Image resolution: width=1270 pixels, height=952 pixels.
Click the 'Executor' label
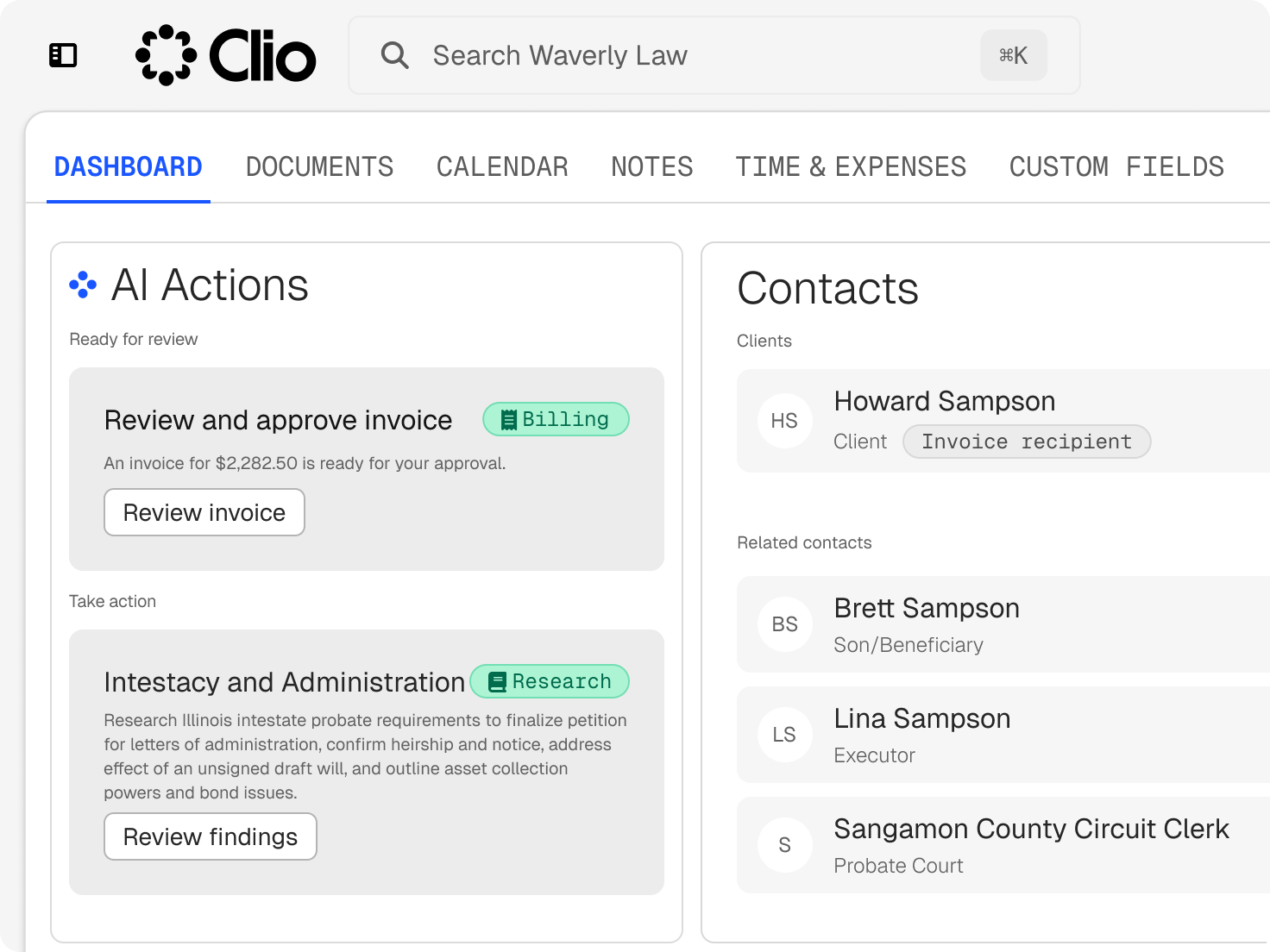pos(874,755)
